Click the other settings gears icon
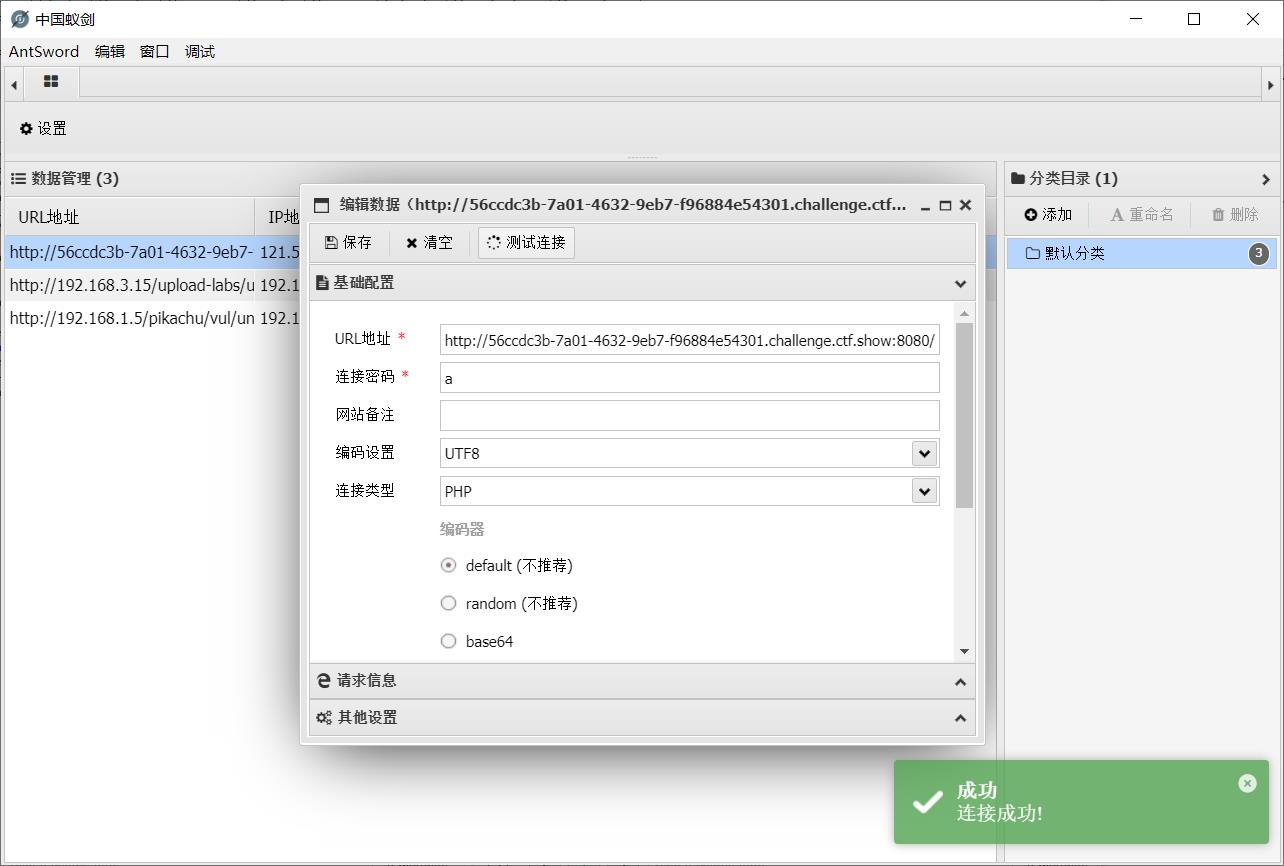This screenshot has height=866, width=1284. click(324, 718)
